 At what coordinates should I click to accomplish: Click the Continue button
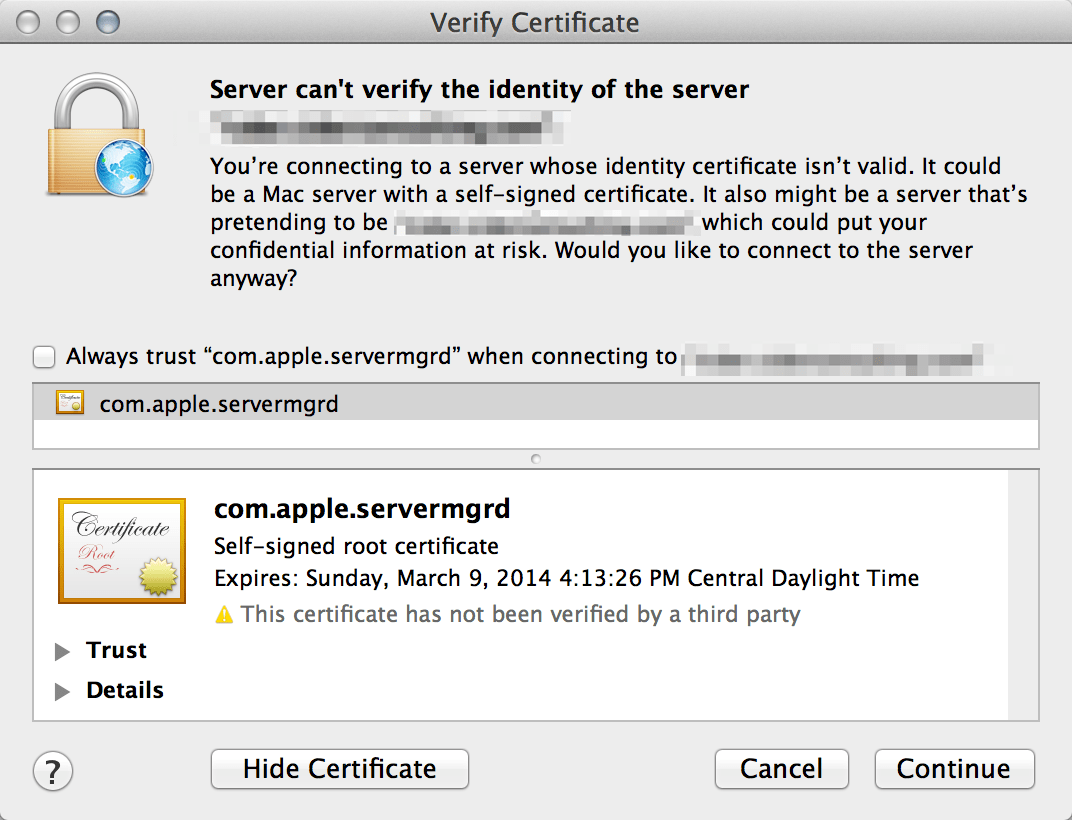tap(954, 769)
